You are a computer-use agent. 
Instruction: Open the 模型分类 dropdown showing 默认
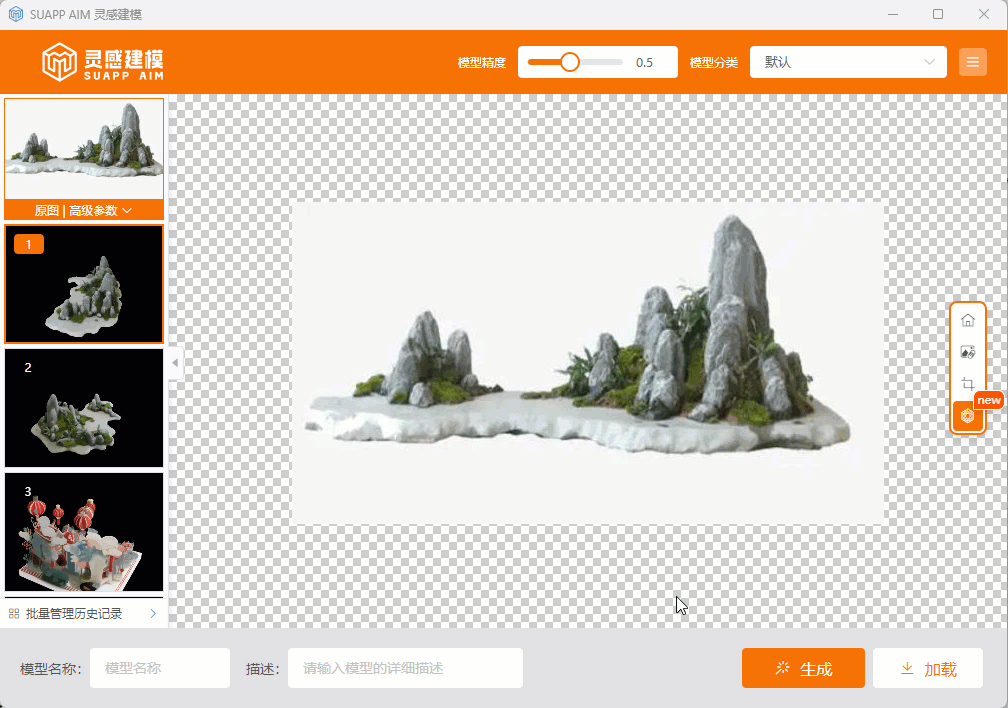(x=847, y=62)
